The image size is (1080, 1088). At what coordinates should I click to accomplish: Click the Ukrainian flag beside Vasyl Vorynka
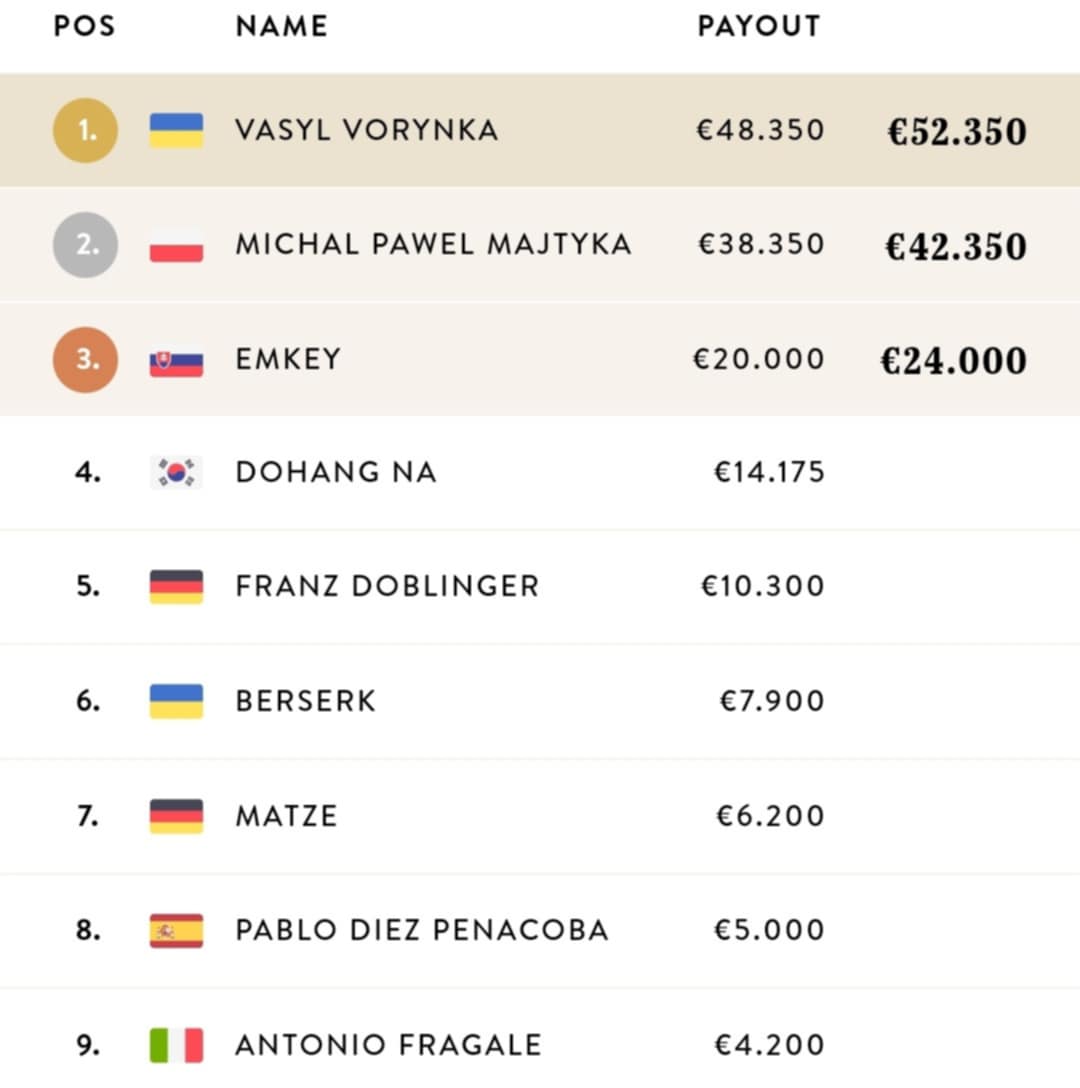point(176,130)
